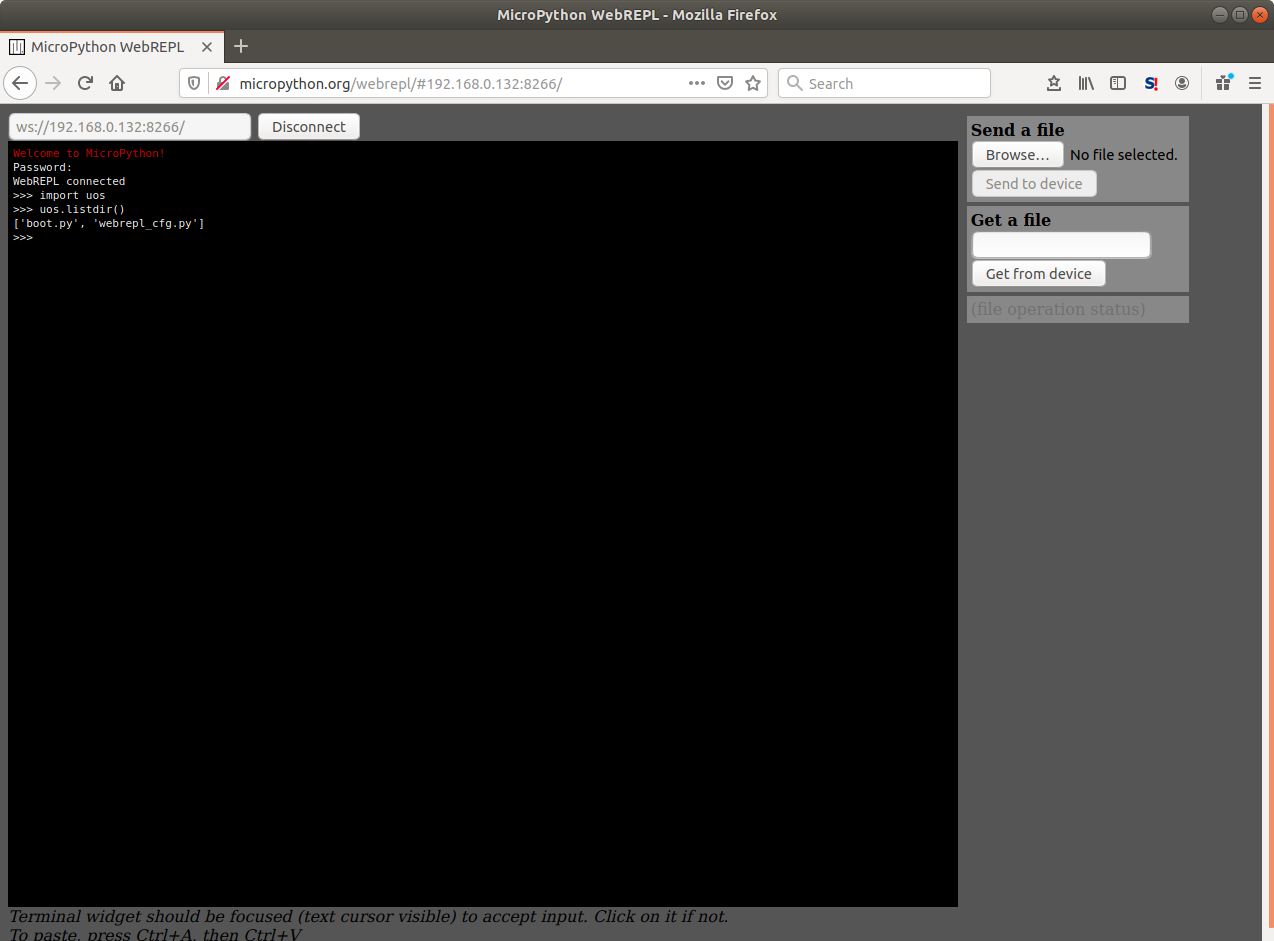Open the page actions three-dot menu
The image size is (1274, 941).
click(x=697, y=83)
